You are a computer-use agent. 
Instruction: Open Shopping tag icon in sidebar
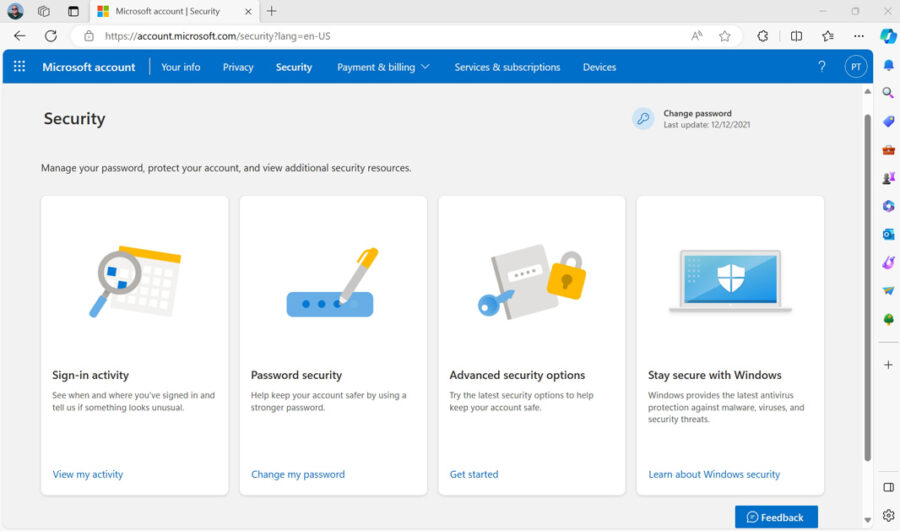pos(888,121)
